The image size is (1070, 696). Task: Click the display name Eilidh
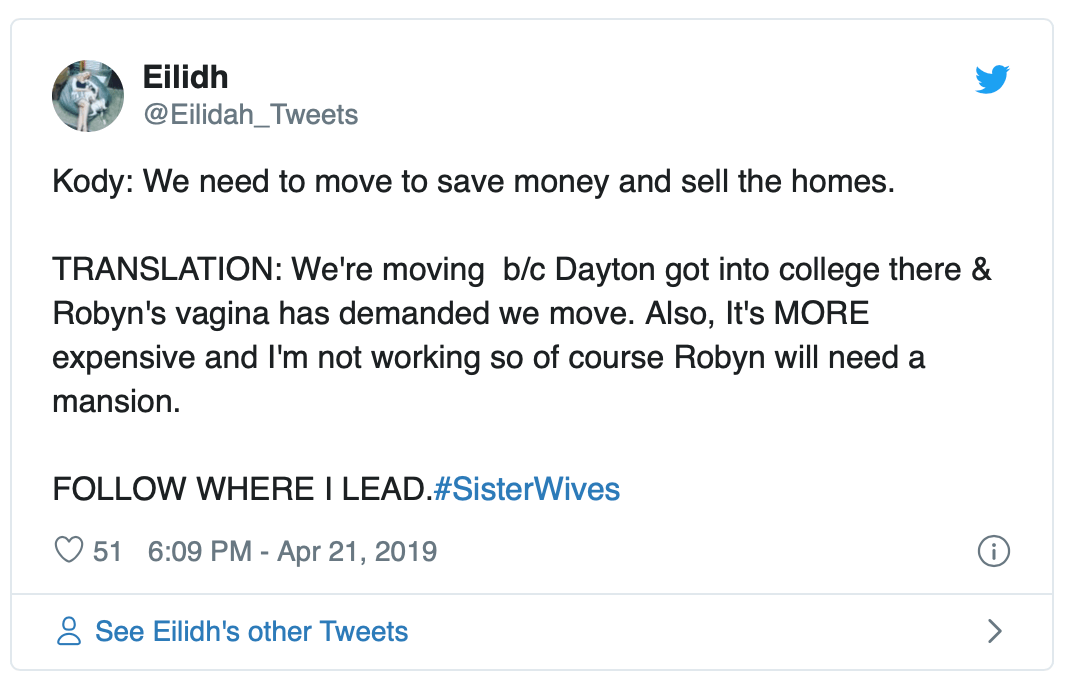click(186, 77)
